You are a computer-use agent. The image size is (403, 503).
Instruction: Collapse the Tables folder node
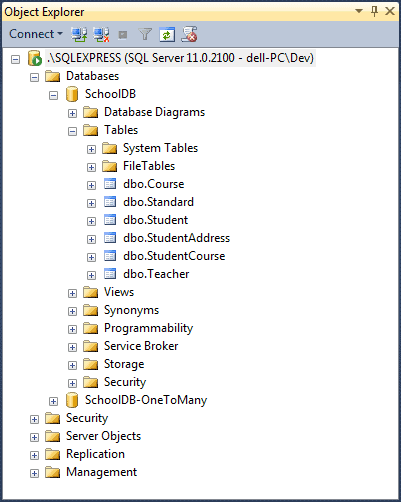72,131
